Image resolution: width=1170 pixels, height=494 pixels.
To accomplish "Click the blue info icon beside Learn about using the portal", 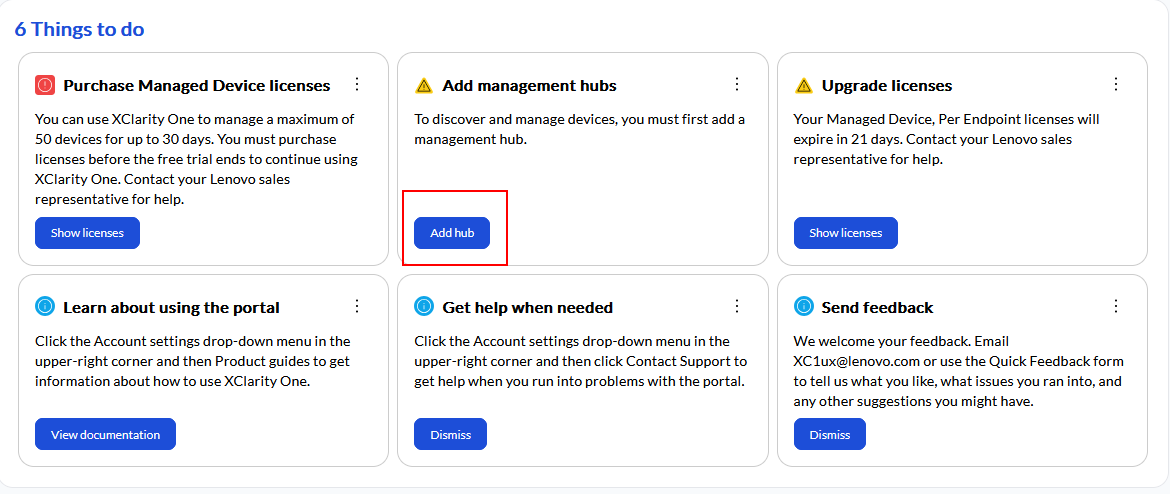I will (44, 307).
